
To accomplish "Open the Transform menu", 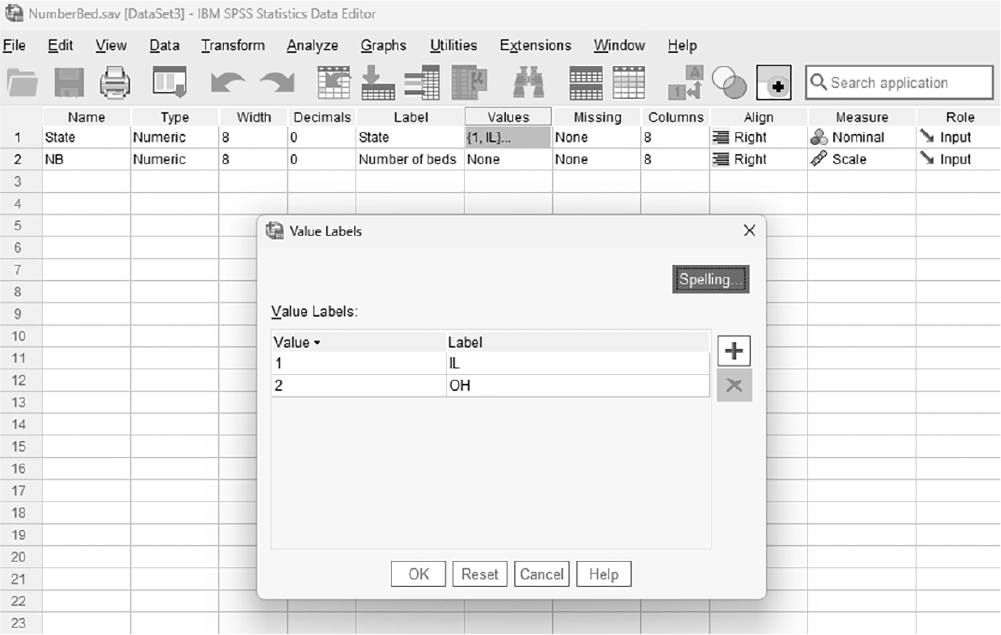I will (x=233, y=45).
